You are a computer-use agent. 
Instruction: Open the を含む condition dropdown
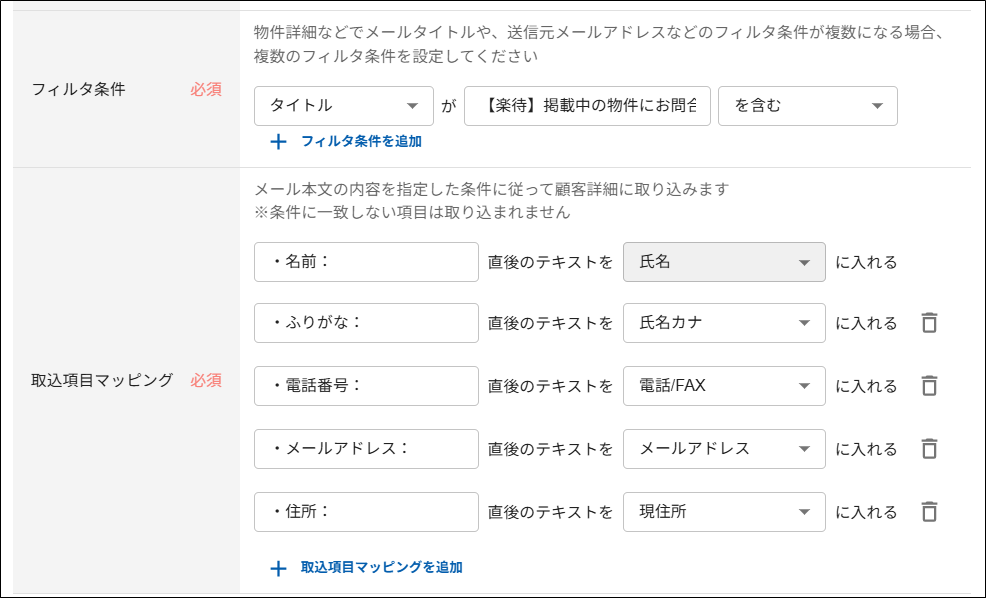tap(807, 106)
